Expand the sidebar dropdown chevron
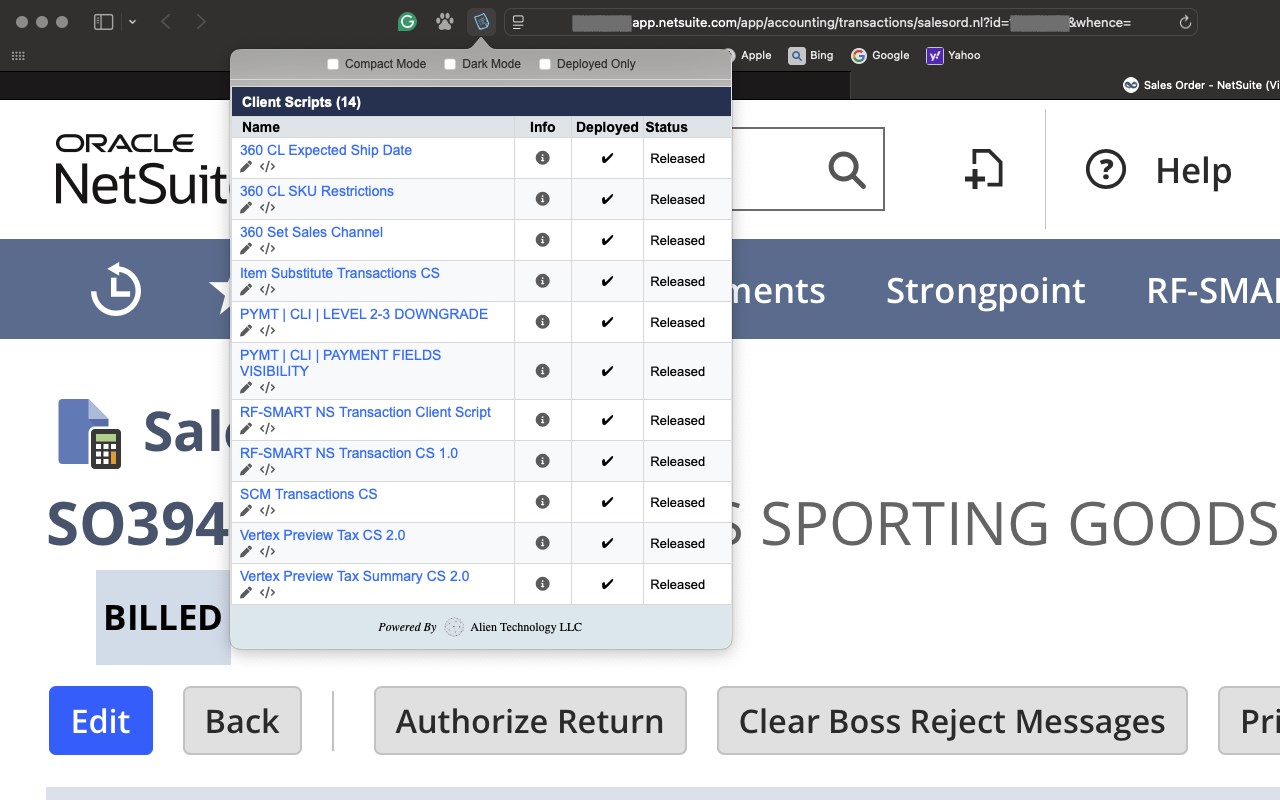1280x800 pixels. [x=132, y=21]
